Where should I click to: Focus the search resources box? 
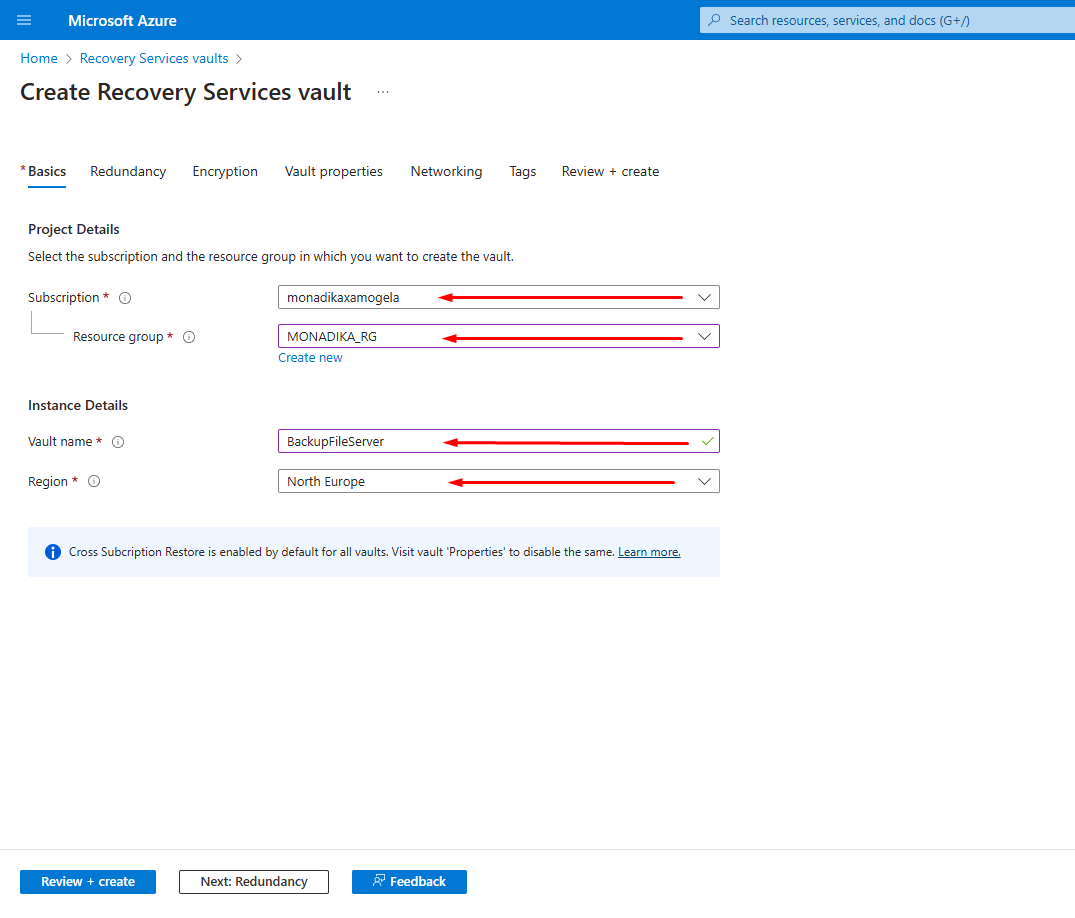887,20
